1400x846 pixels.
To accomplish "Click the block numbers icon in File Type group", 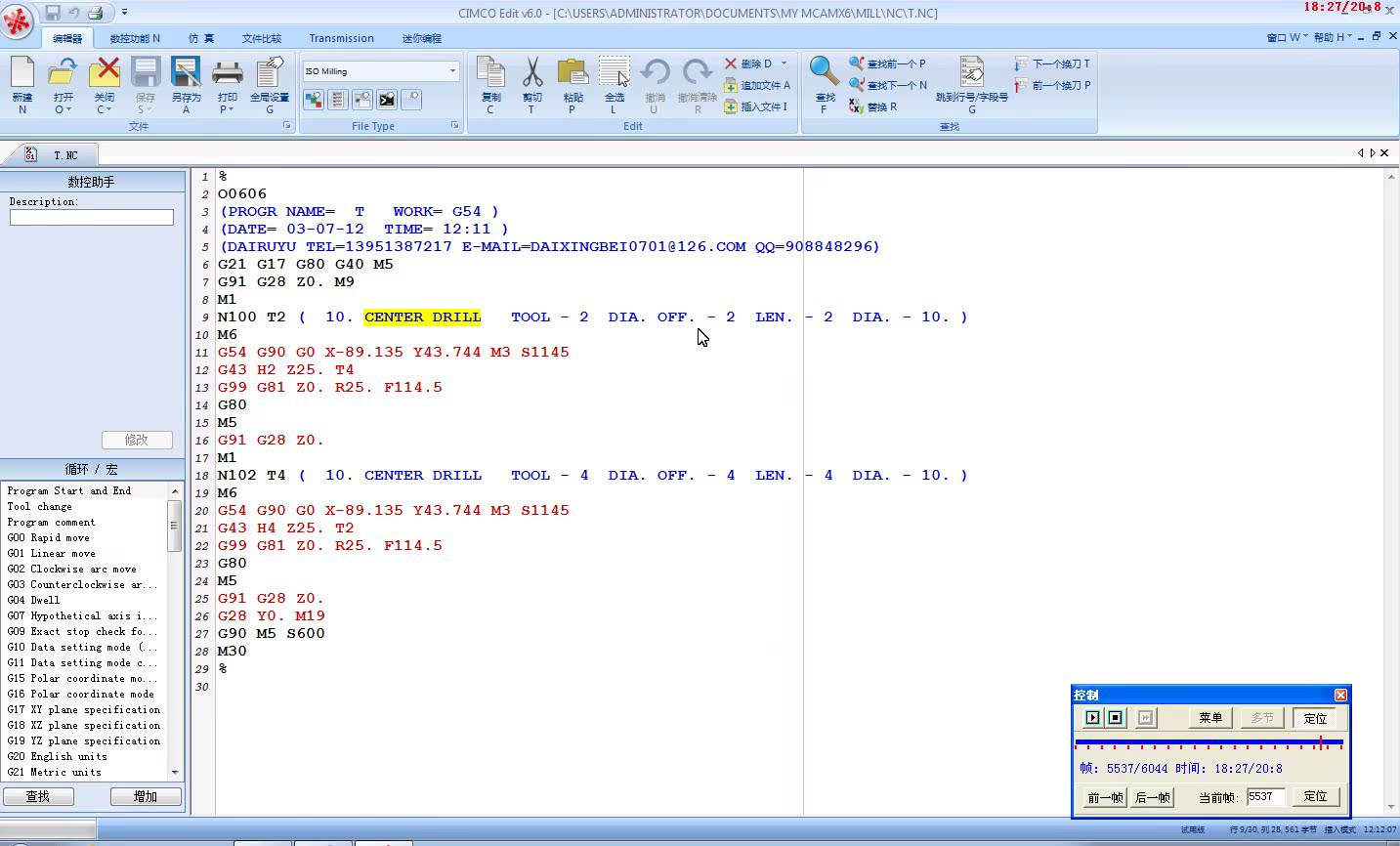I will [x=338, y=99].
